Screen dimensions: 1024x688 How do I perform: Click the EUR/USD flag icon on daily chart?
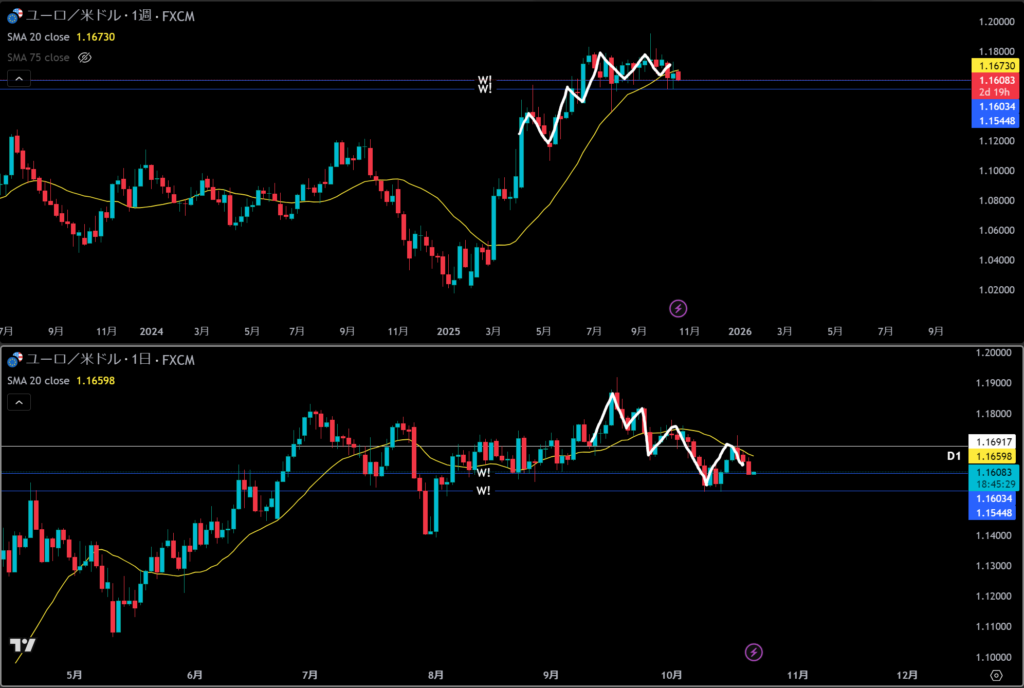click(x=14, y=359)
